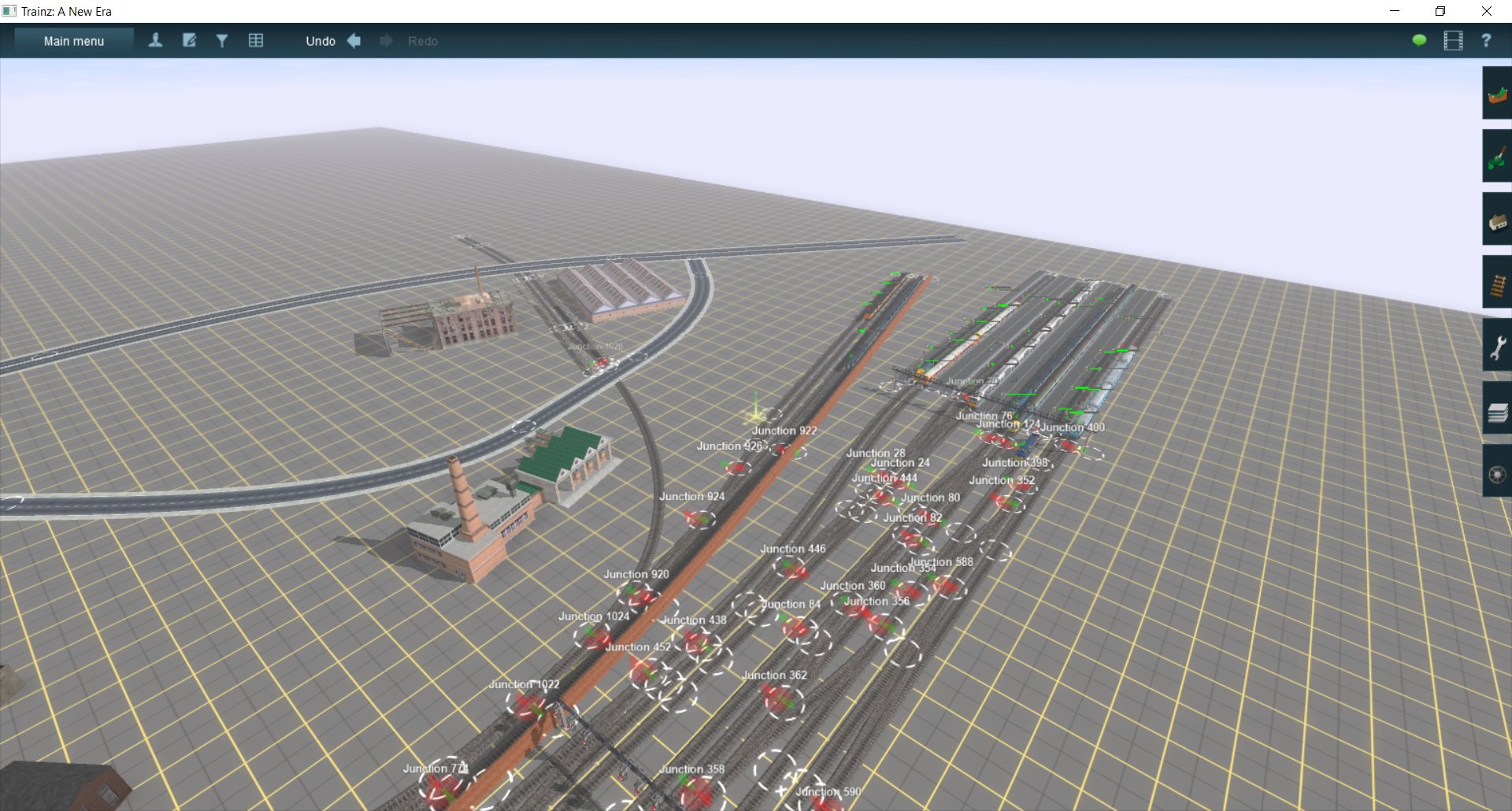Select the Junction 82 label
Screen dimensions: 1512x811
pyautogui.click(x=912, y=517)
